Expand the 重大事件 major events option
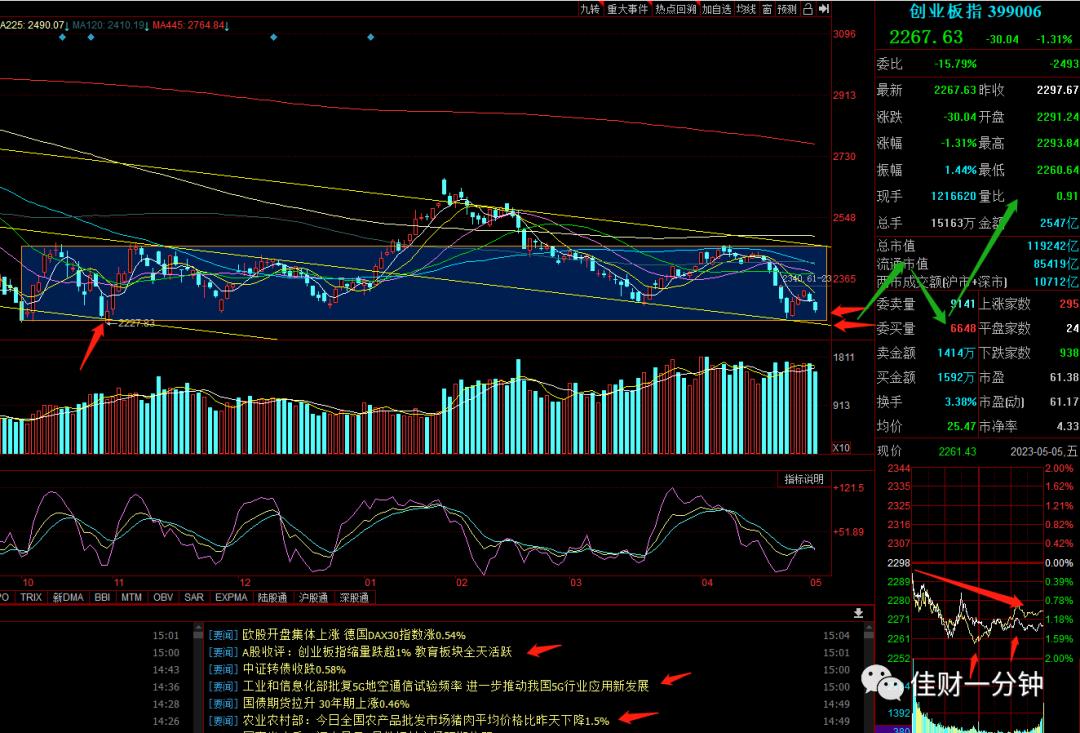 627,9
